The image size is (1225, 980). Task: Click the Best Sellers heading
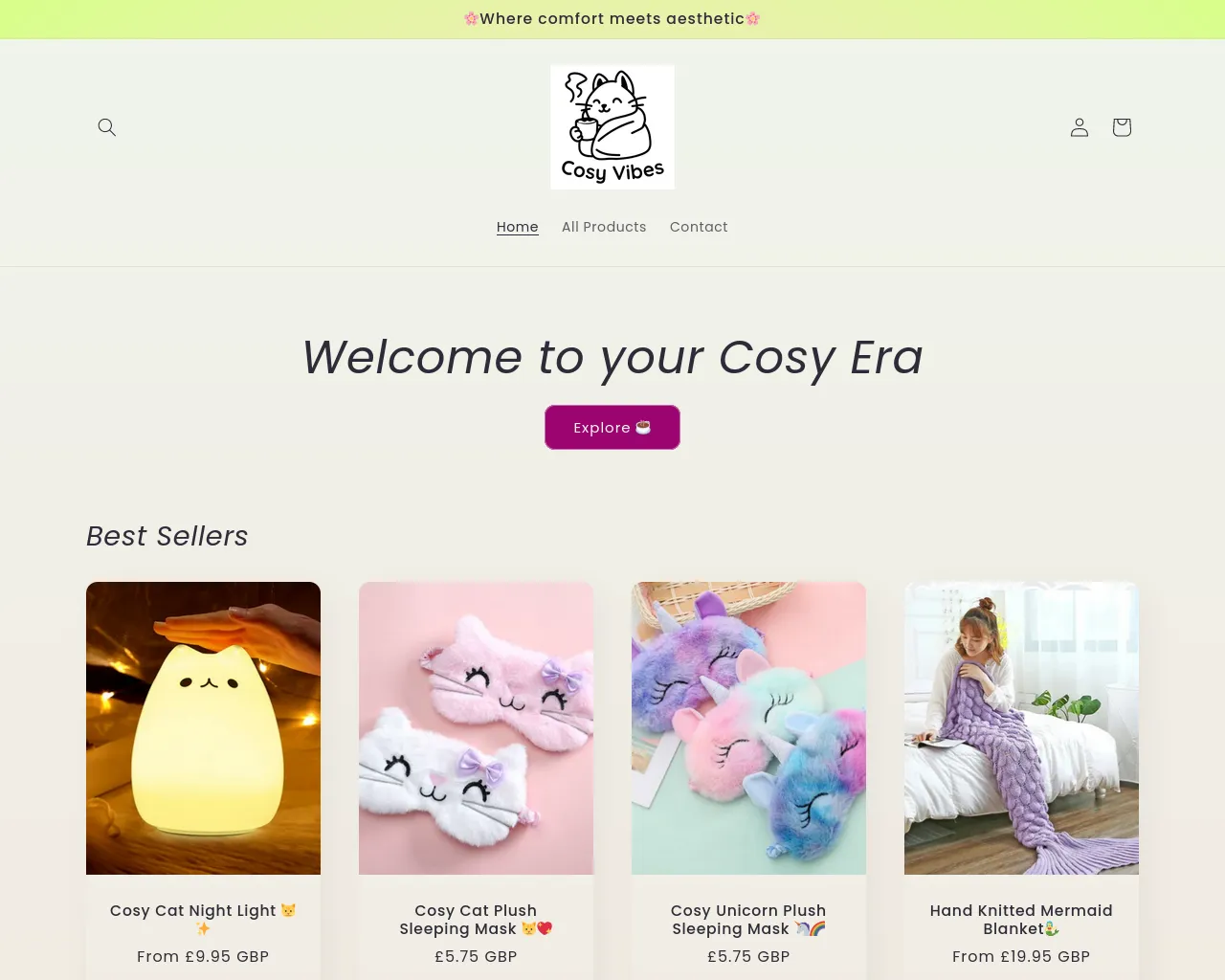(167, 536)
